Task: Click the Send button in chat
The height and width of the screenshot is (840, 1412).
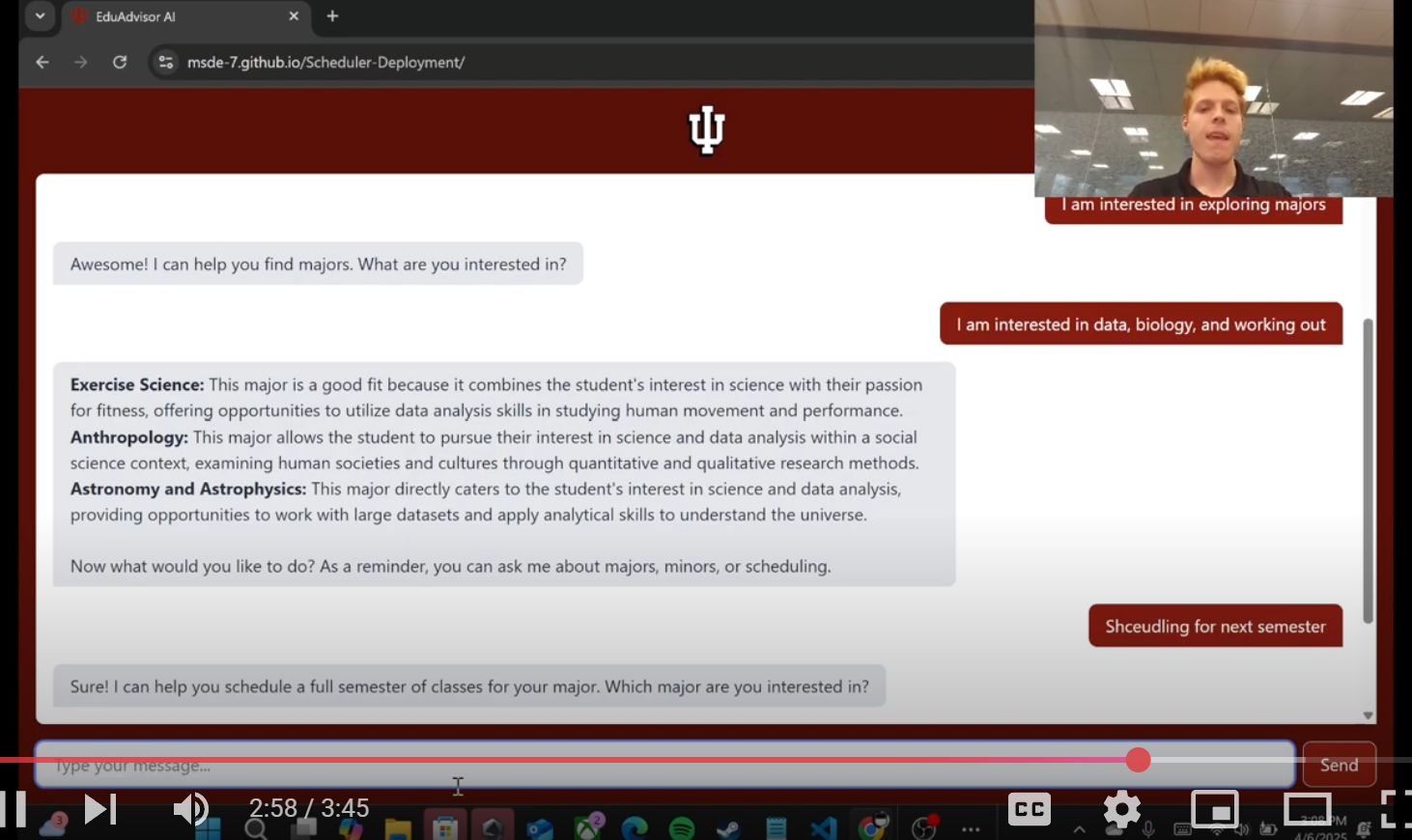Action: click(x=1339, y=765)
